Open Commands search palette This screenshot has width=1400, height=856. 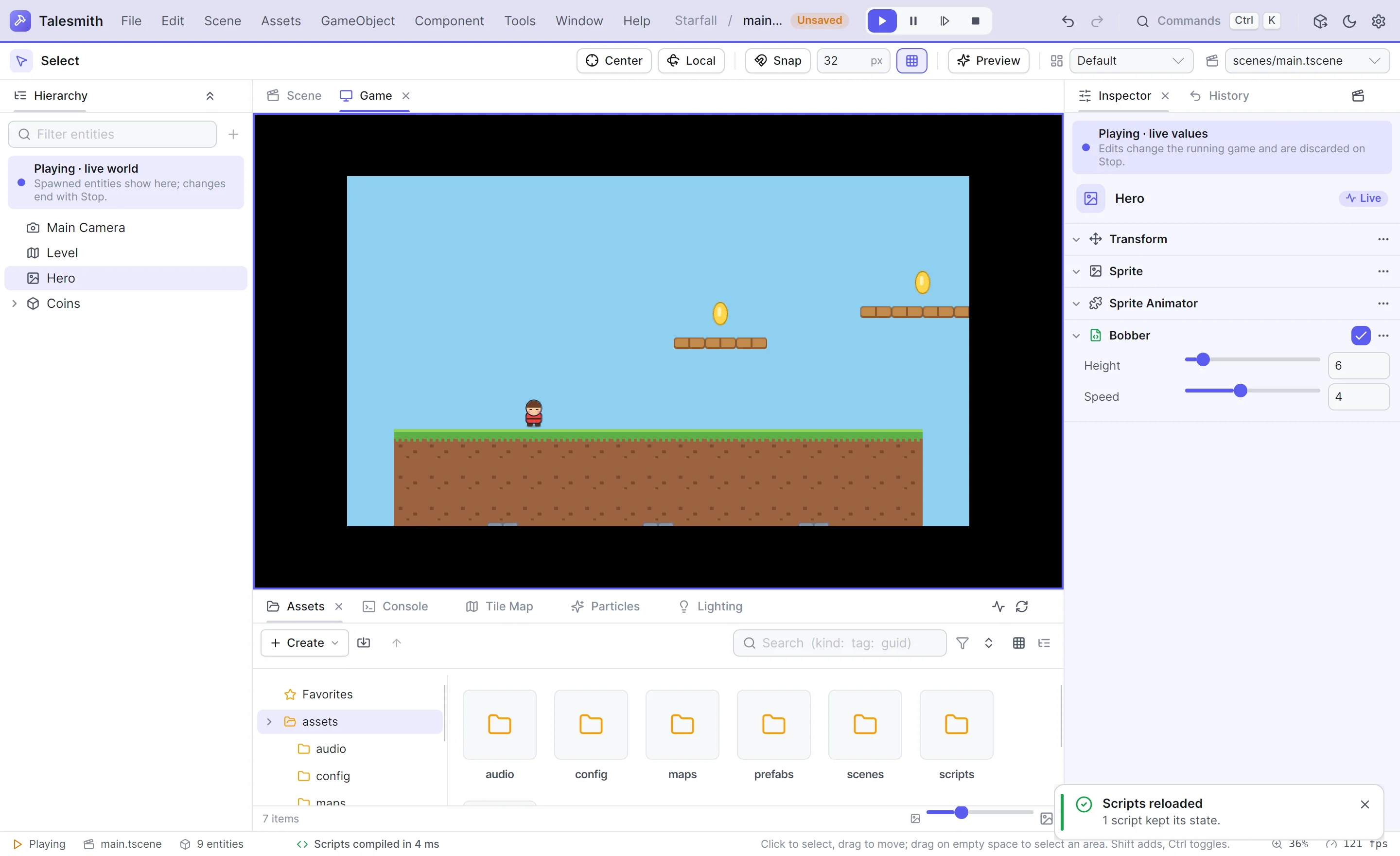1208,21
